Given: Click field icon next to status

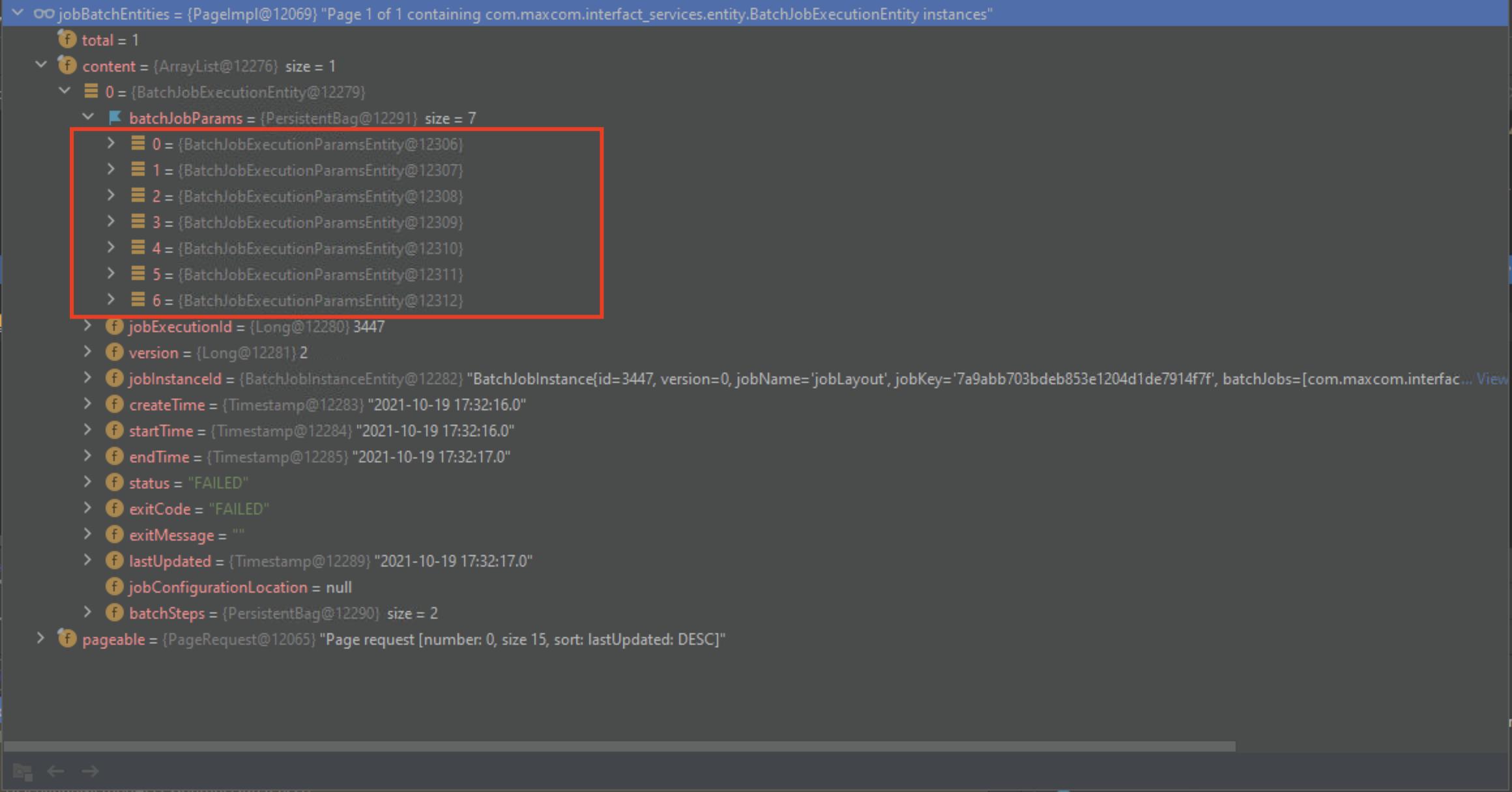Looking at the screenshot, I should (x=115, y=483).
